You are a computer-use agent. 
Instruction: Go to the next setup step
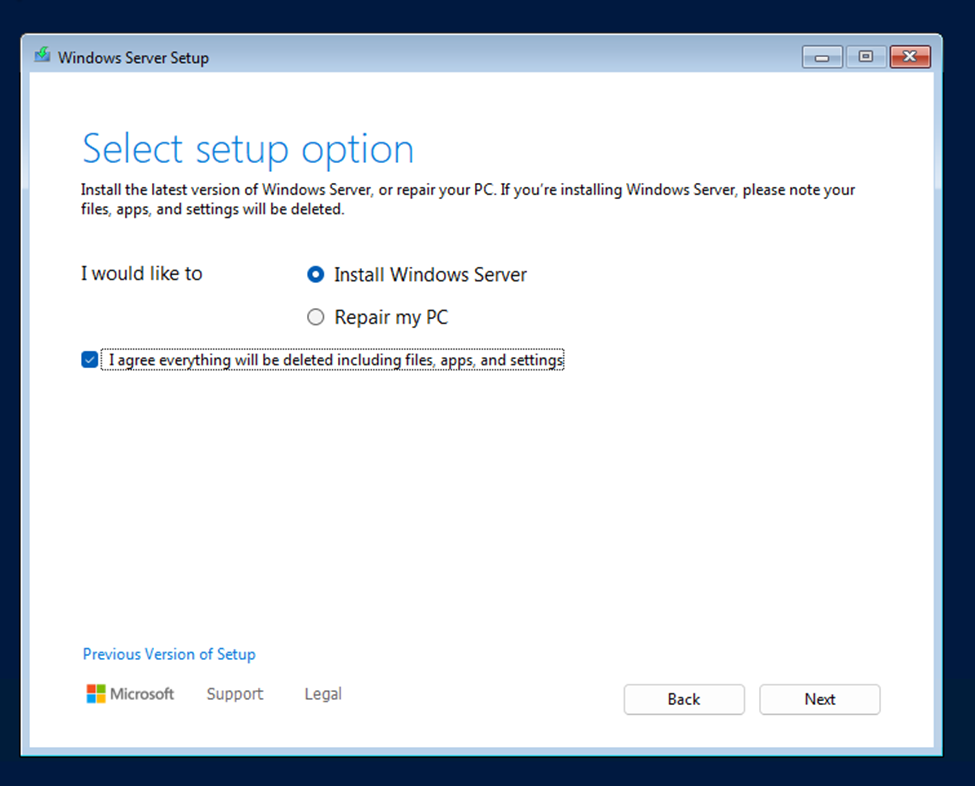click(x=820, y=700)
